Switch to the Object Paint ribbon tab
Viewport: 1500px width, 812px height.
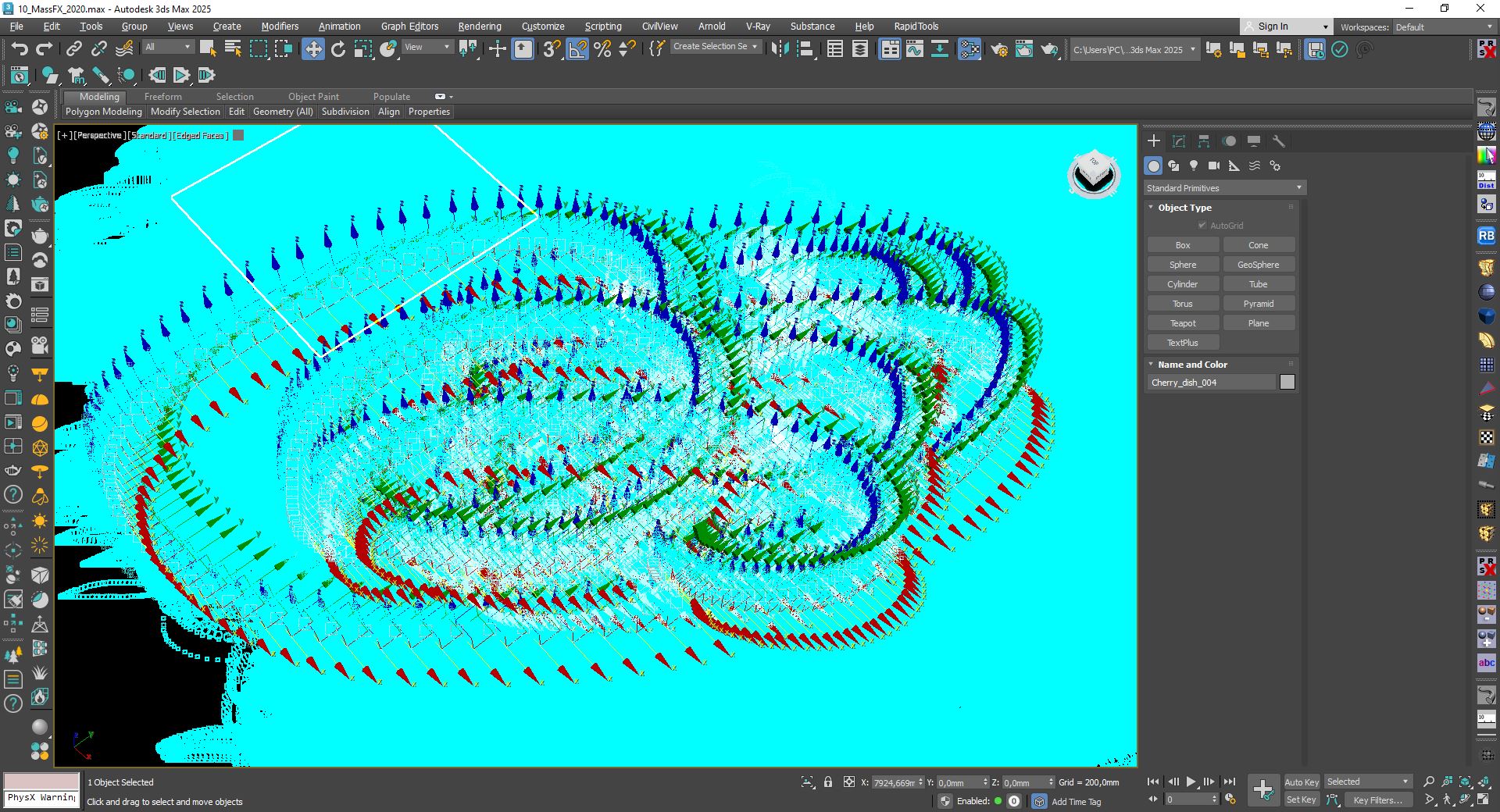pos(313,97)
